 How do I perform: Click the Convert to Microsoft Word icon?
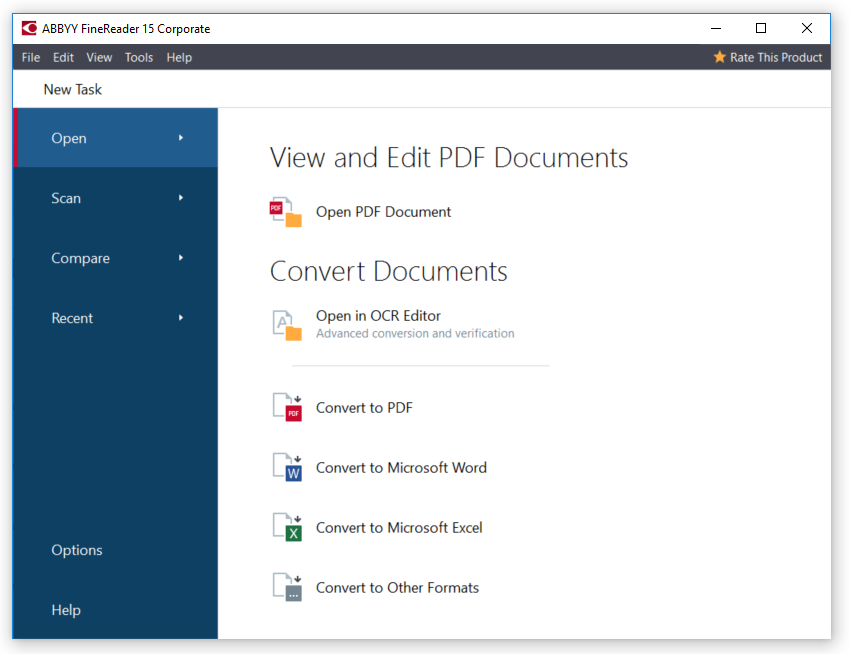287,467
